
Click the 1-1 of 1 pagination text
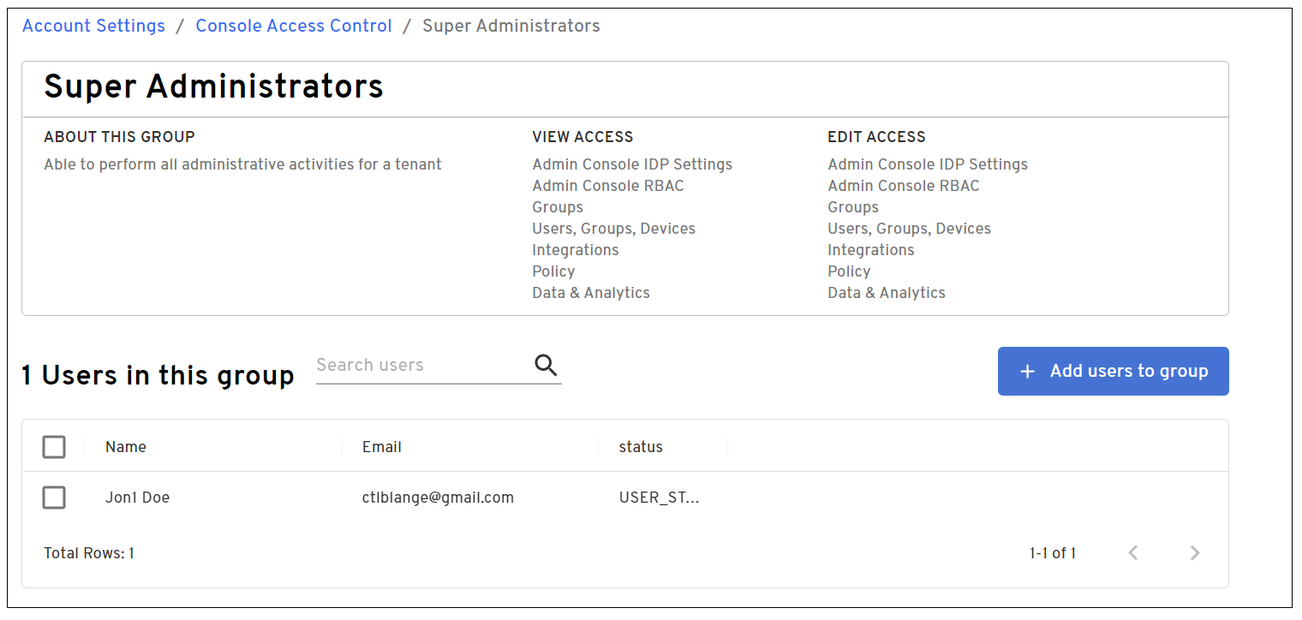pos(1052,553)
